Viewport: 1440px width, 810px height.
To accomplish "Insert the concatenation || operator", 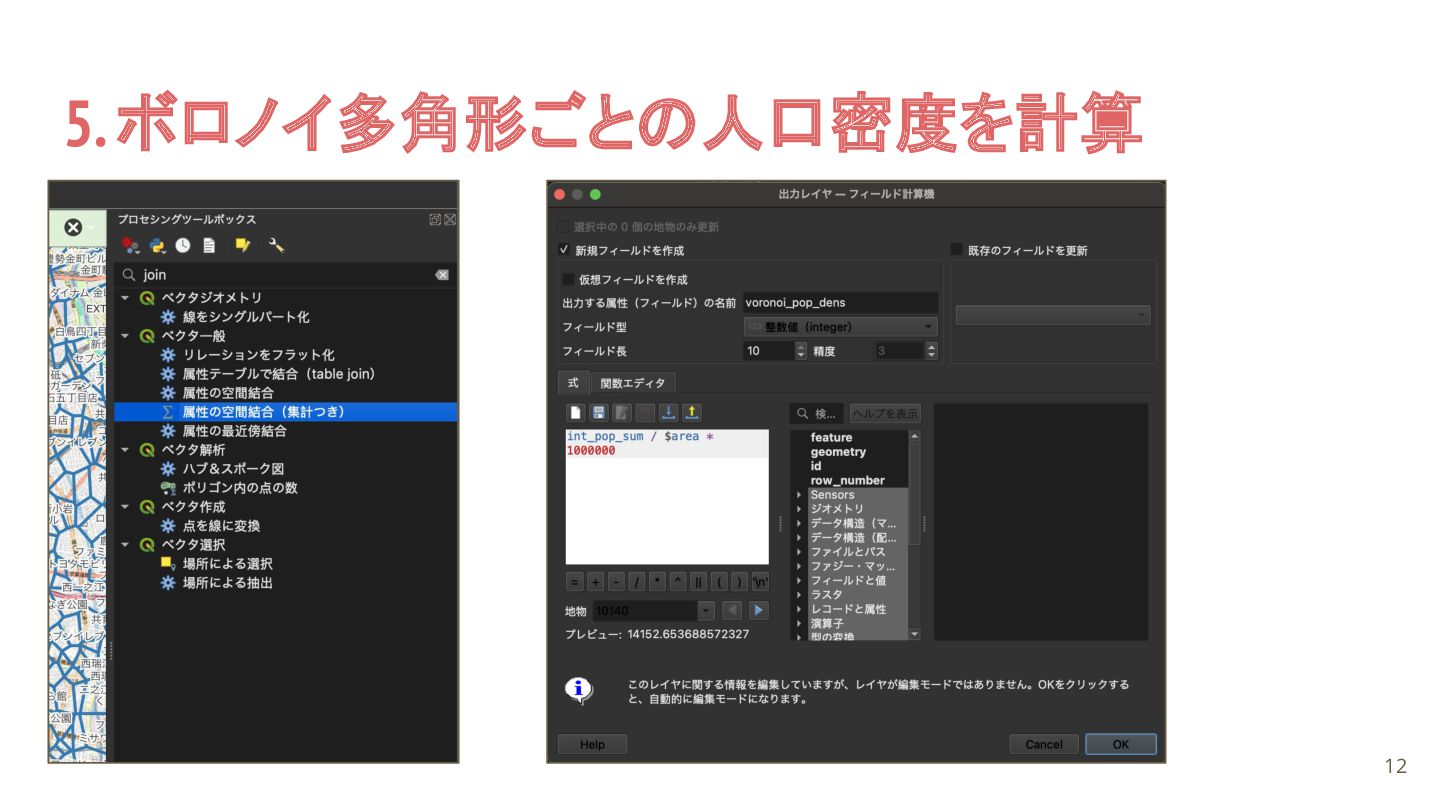I will [x=698, y=582].
